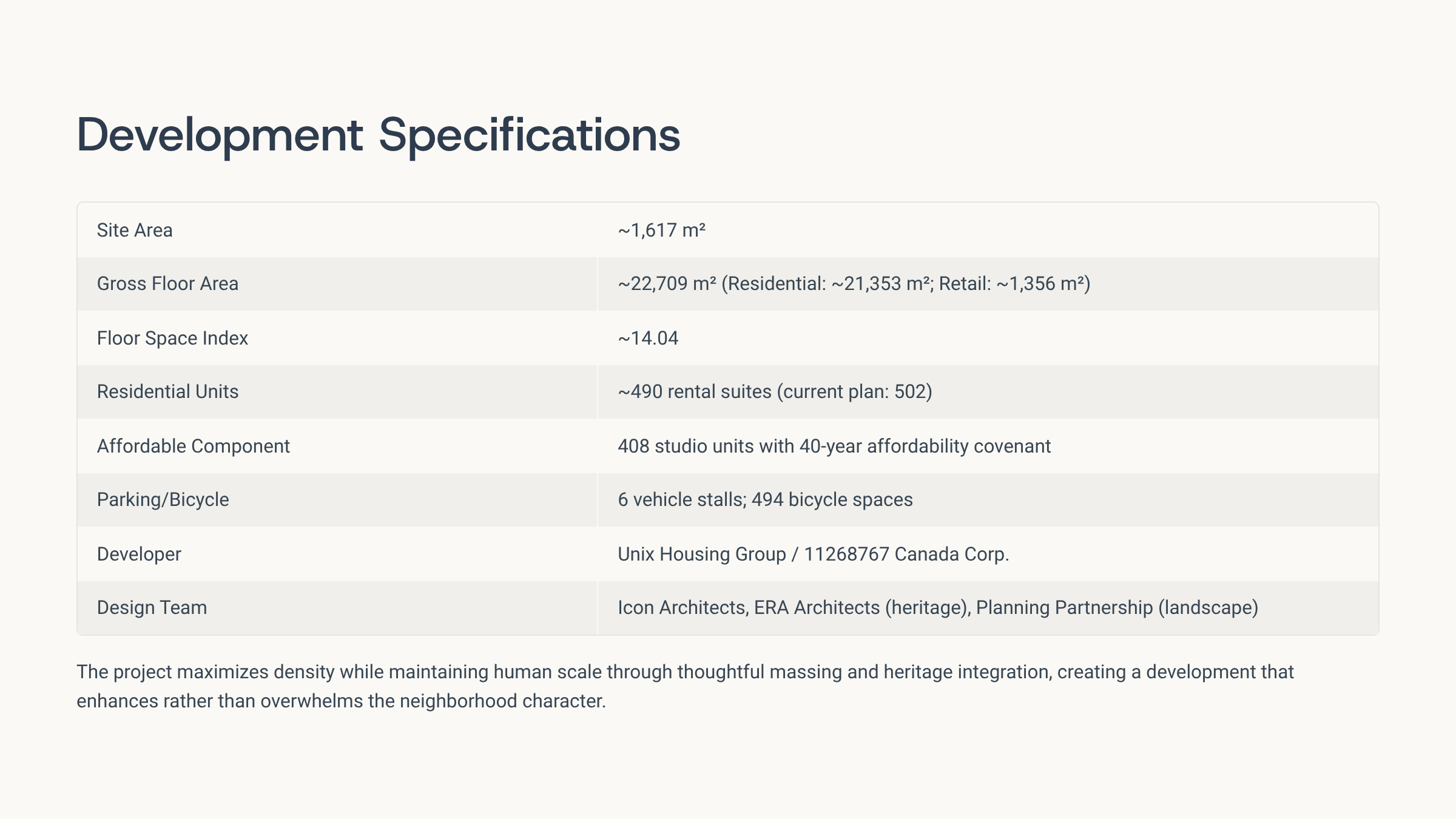Click the "Parking/Bicycle" row label

pyautogui.click(x=163, y=500)
